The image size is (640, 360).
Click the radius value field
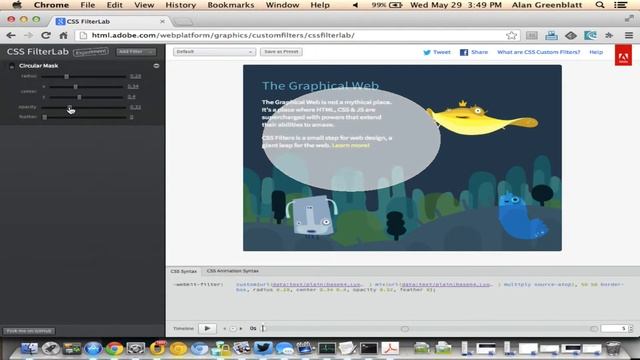136,76
